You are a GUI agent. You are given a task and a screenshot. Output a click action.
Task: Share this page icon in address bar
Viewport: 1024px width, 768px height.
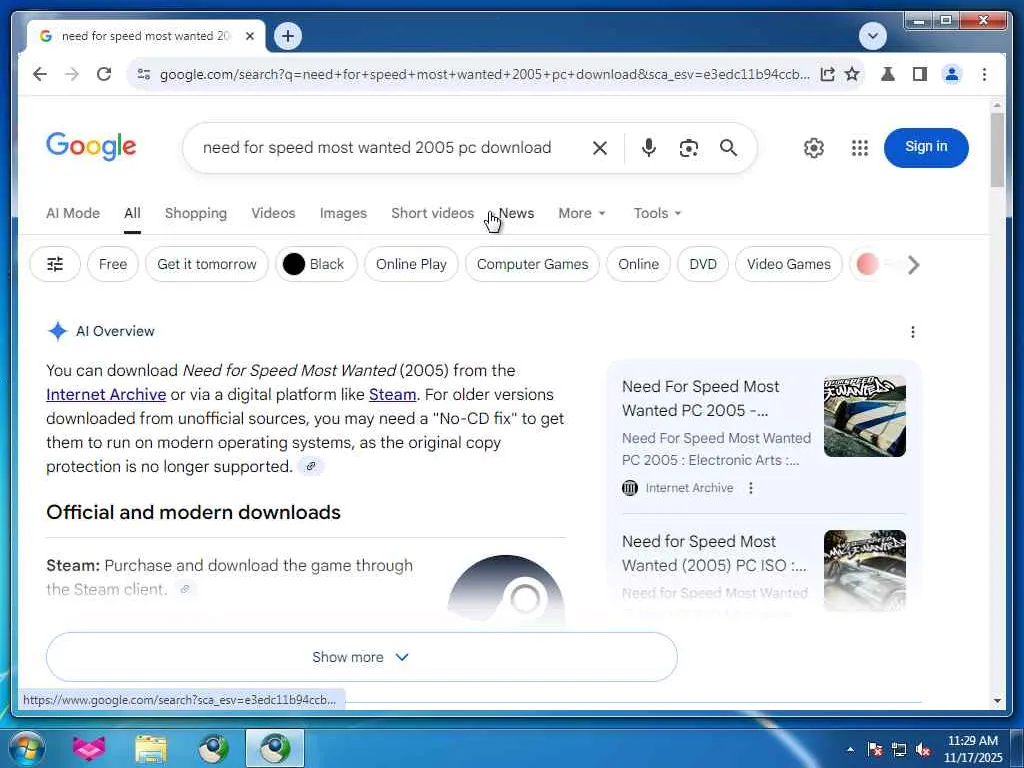point(827,74)
